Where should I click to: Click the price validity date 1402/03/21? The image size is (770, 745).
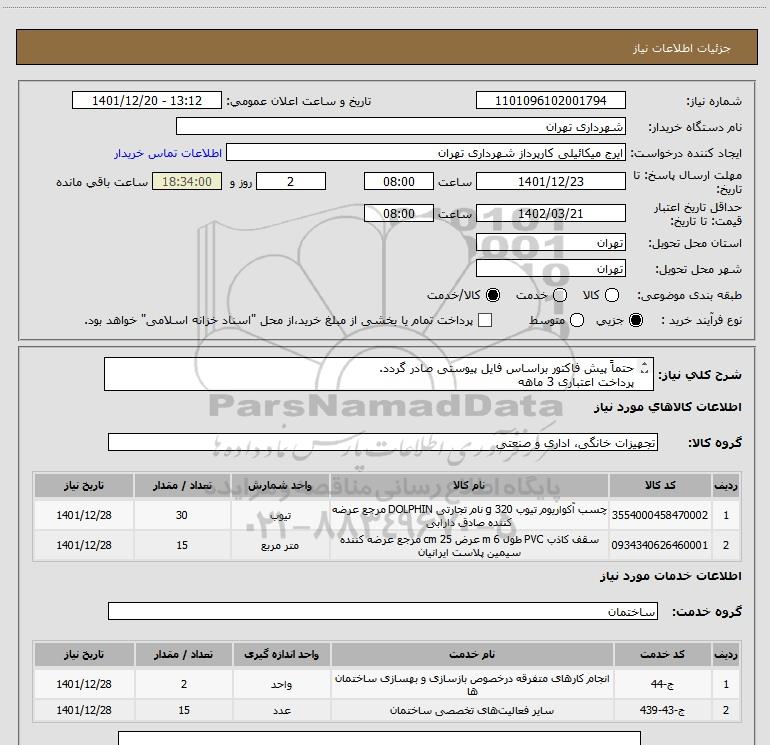[x=550, y=213]
